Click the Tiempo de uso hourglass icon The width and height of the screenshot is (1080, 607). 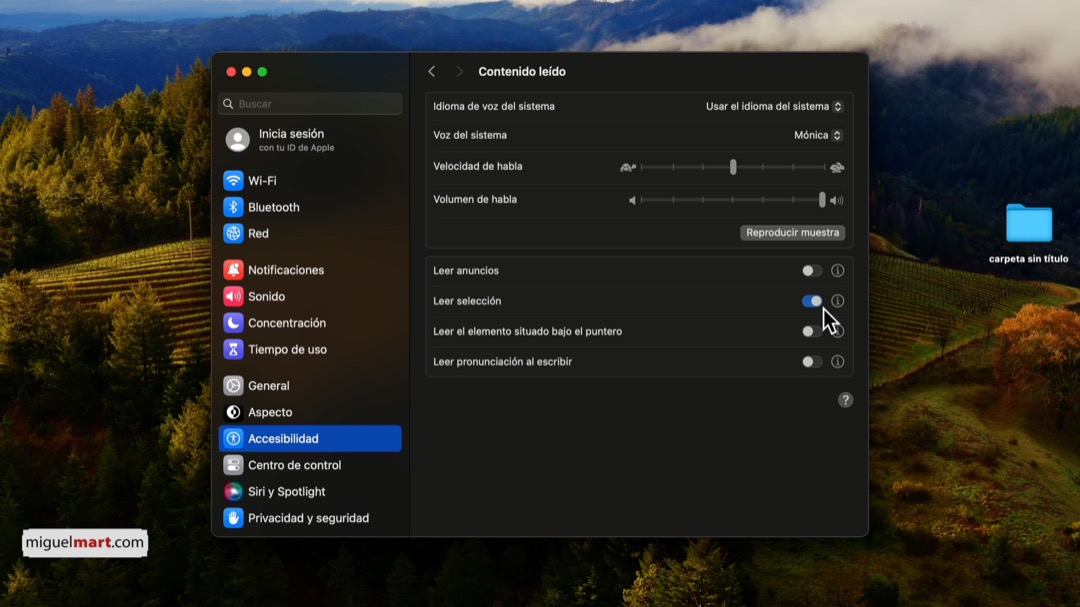(x=233, y=349)
